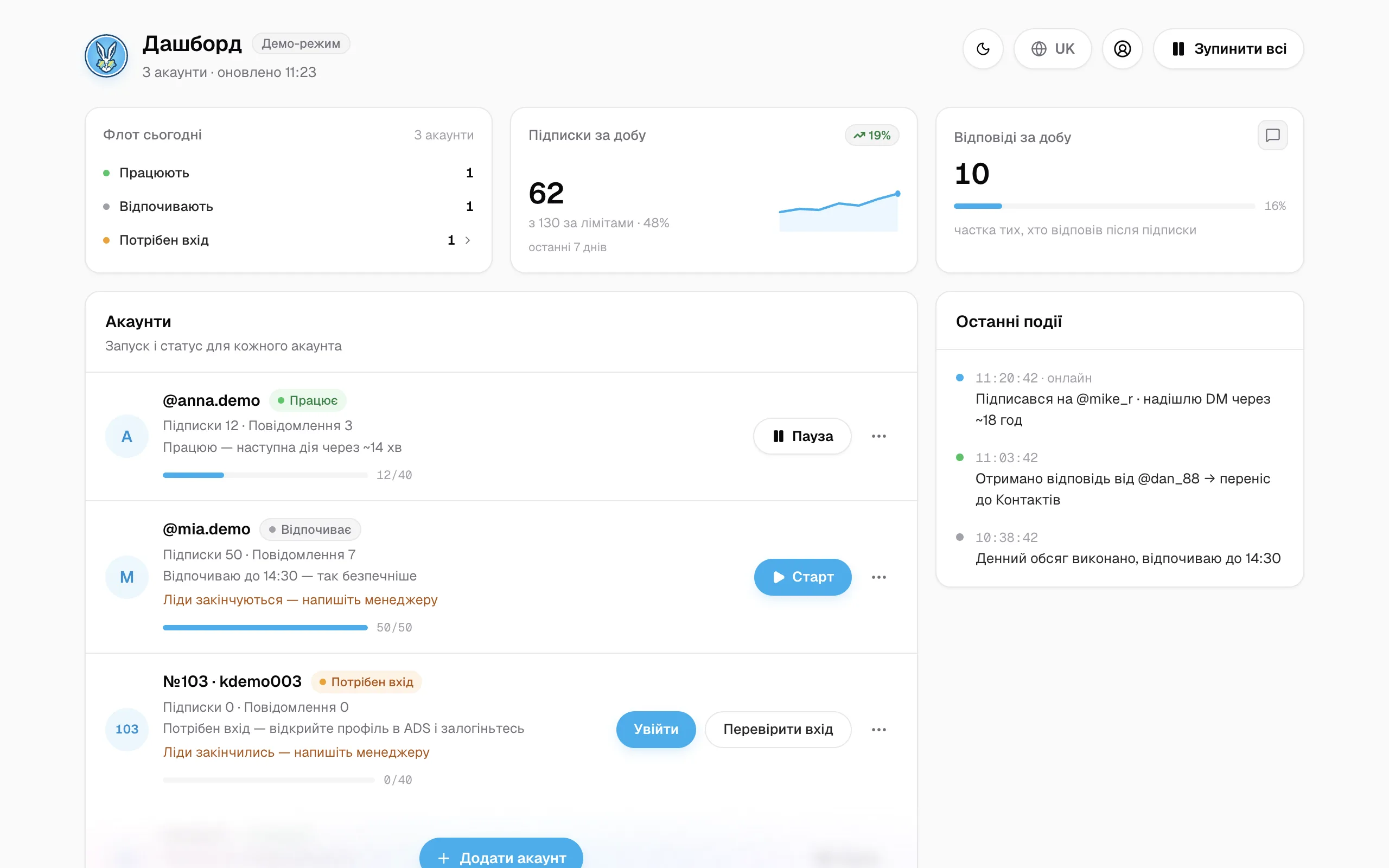Viewport: 1389px width, 868px height.
Task: Pause the @anna.demo account
Action: [x=802, y=436]
